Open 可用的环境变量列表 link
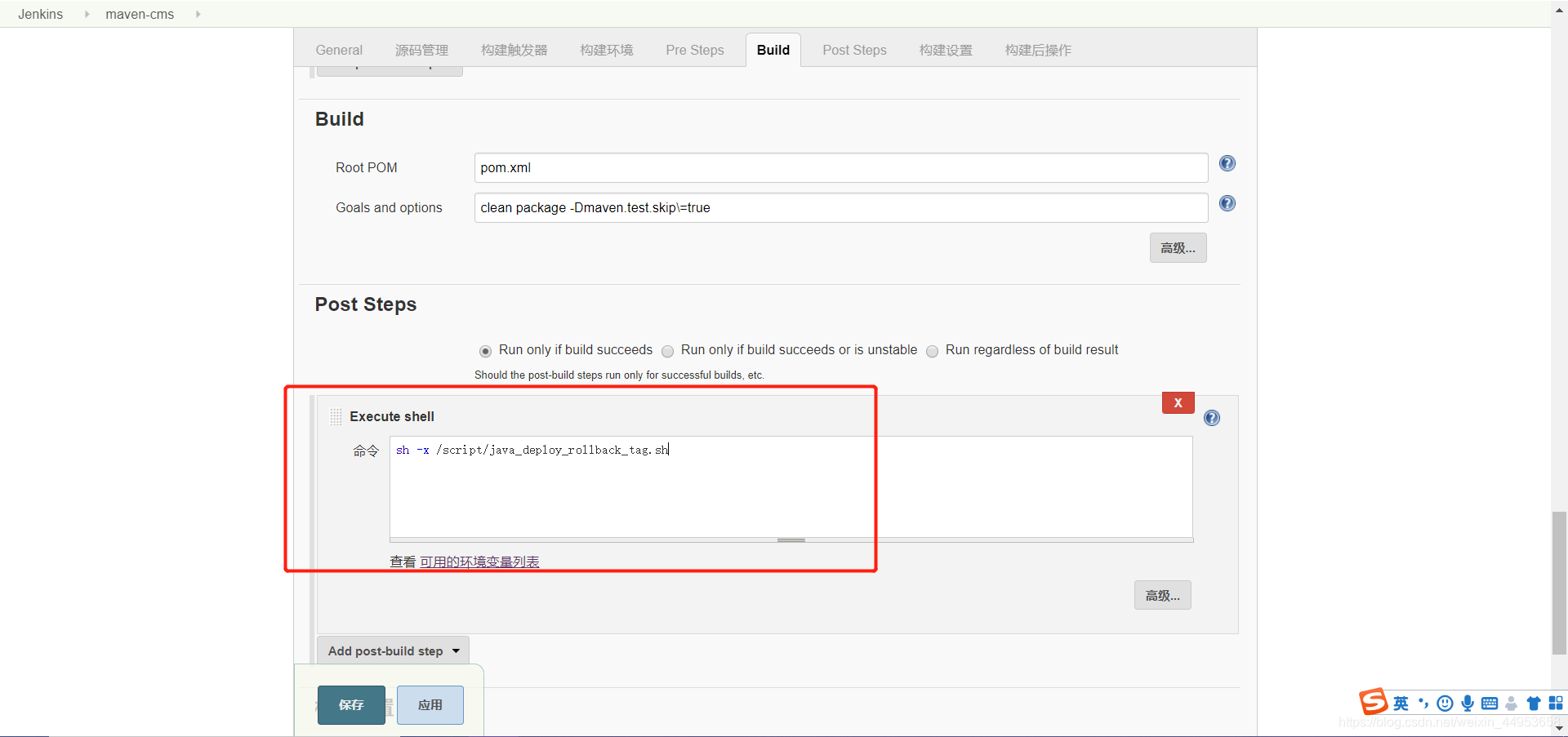 point(479,562)
